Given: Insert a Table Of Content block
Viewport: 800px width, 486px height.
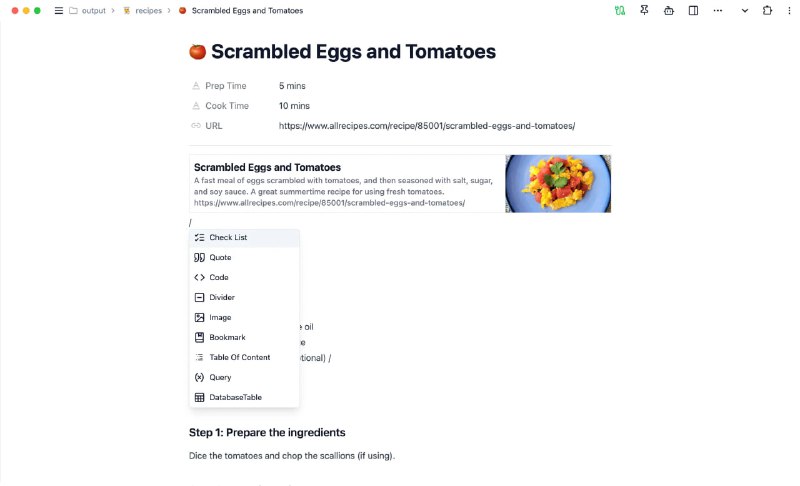Looking at the screenshot, I should click(244, 357).
